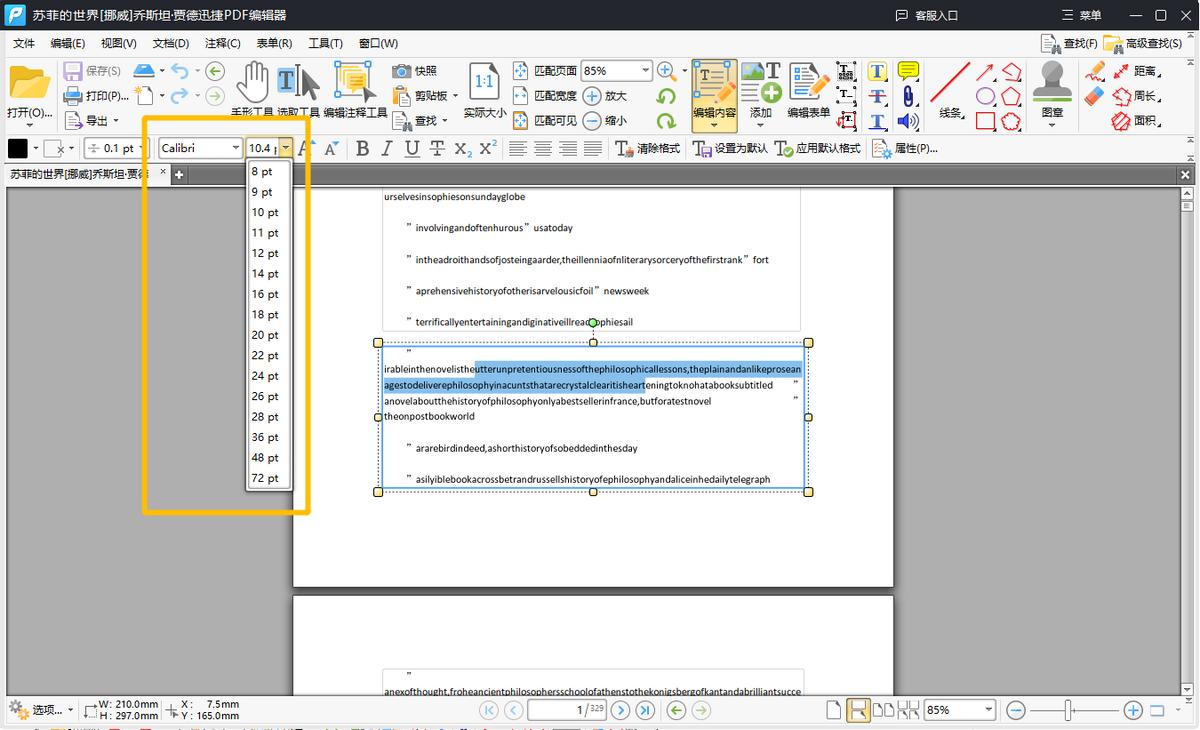Select the yellow sticky note comment tool
Viewport: 1200px width, 730px height.
908,71
